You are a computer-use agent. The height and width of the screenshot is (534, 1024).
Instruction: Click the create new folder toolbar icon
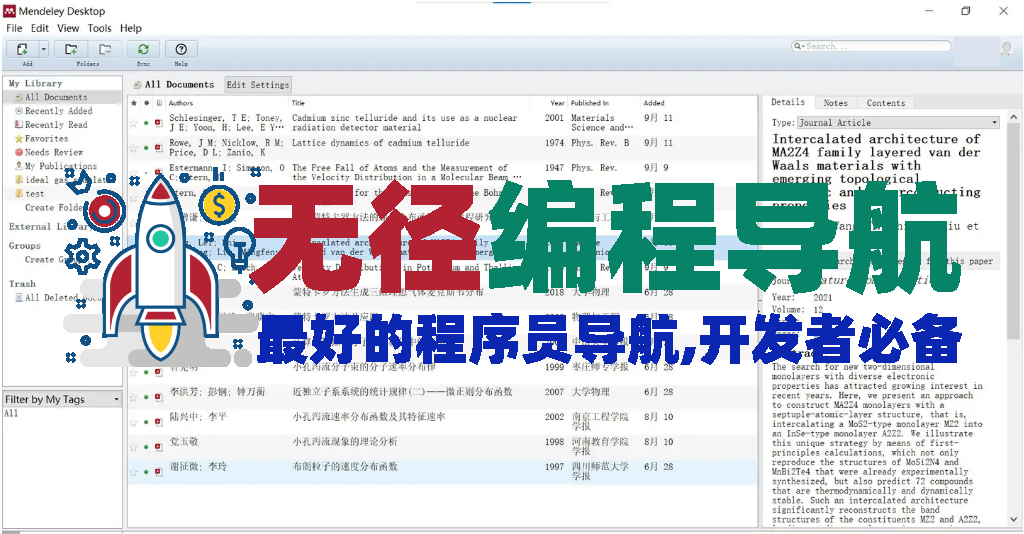click(71, 49)
